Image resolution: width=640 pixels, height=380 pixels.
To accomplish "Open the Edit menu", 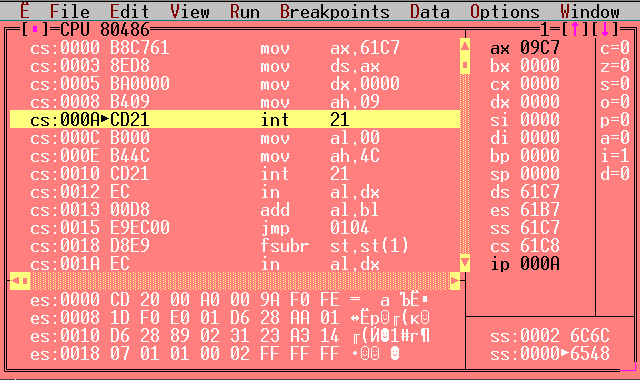I will (129, 11).
